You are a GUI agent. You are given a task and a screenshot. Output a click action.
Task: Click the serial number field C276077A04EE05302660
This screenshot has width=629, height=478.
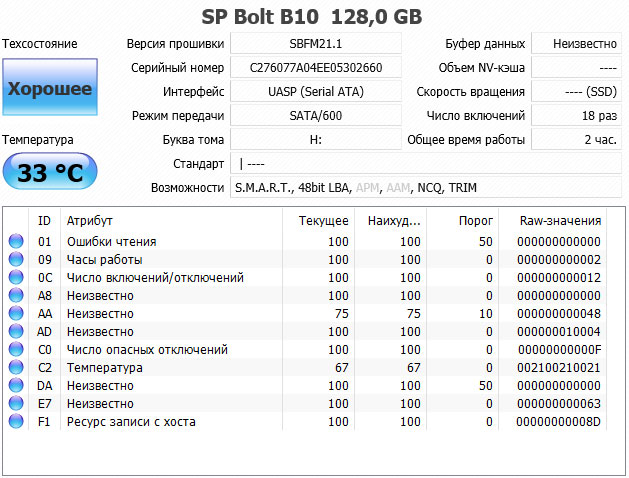click(x=316, y=67)
